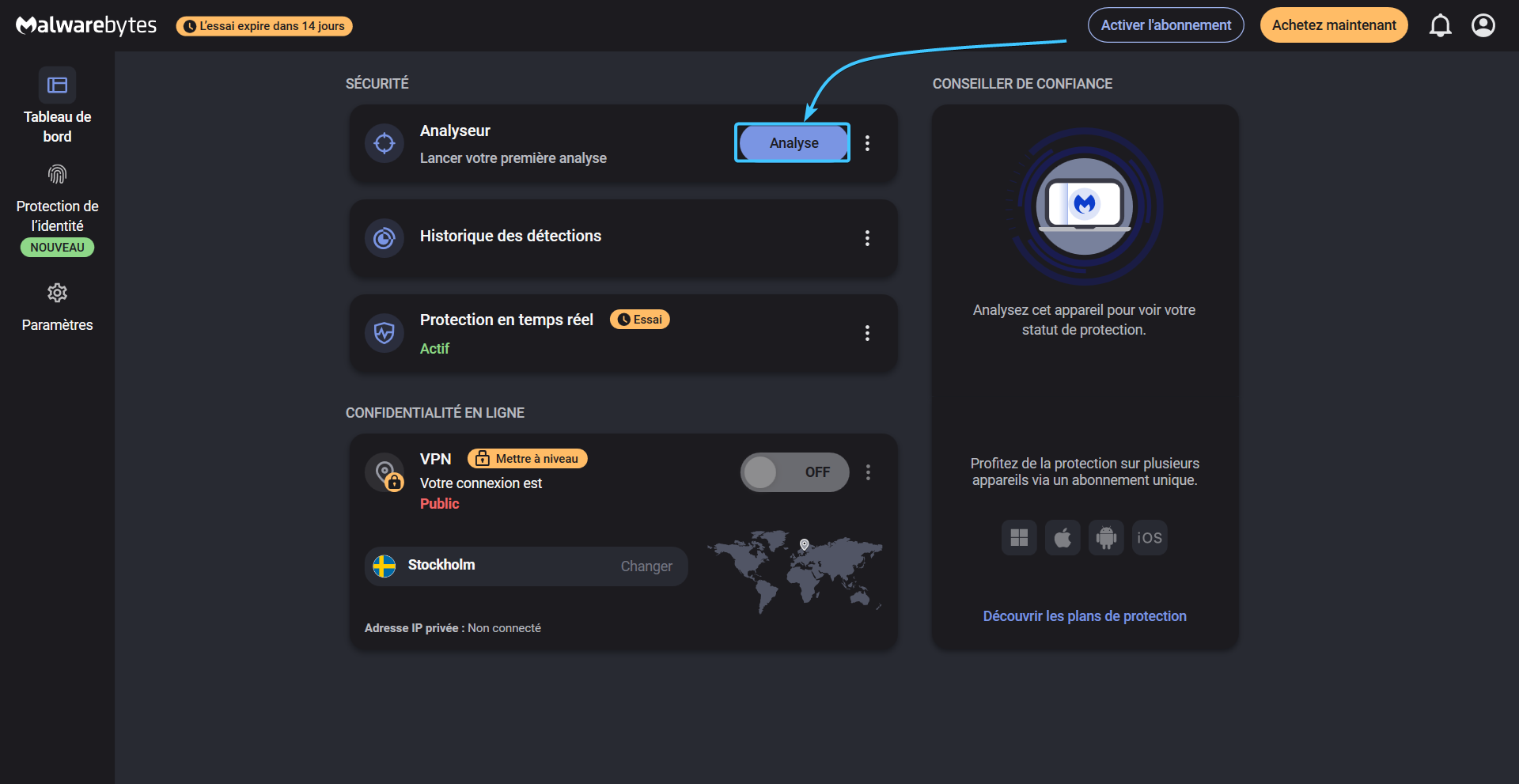Open Protection en temps réel three-dot menu
The width and height of the screenshot is (1519, 784).
(867, 333)
